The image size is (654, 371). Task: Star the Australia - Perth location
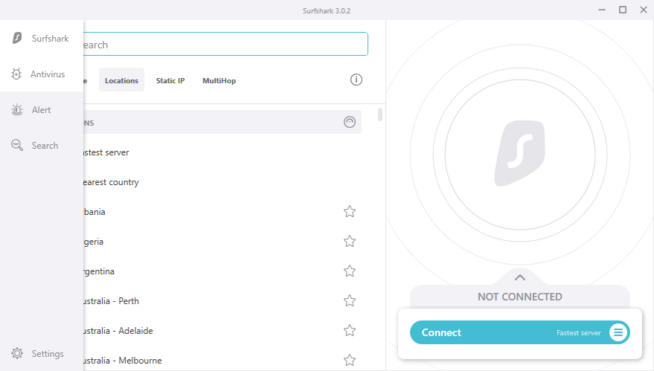click(x=350, y=301)
